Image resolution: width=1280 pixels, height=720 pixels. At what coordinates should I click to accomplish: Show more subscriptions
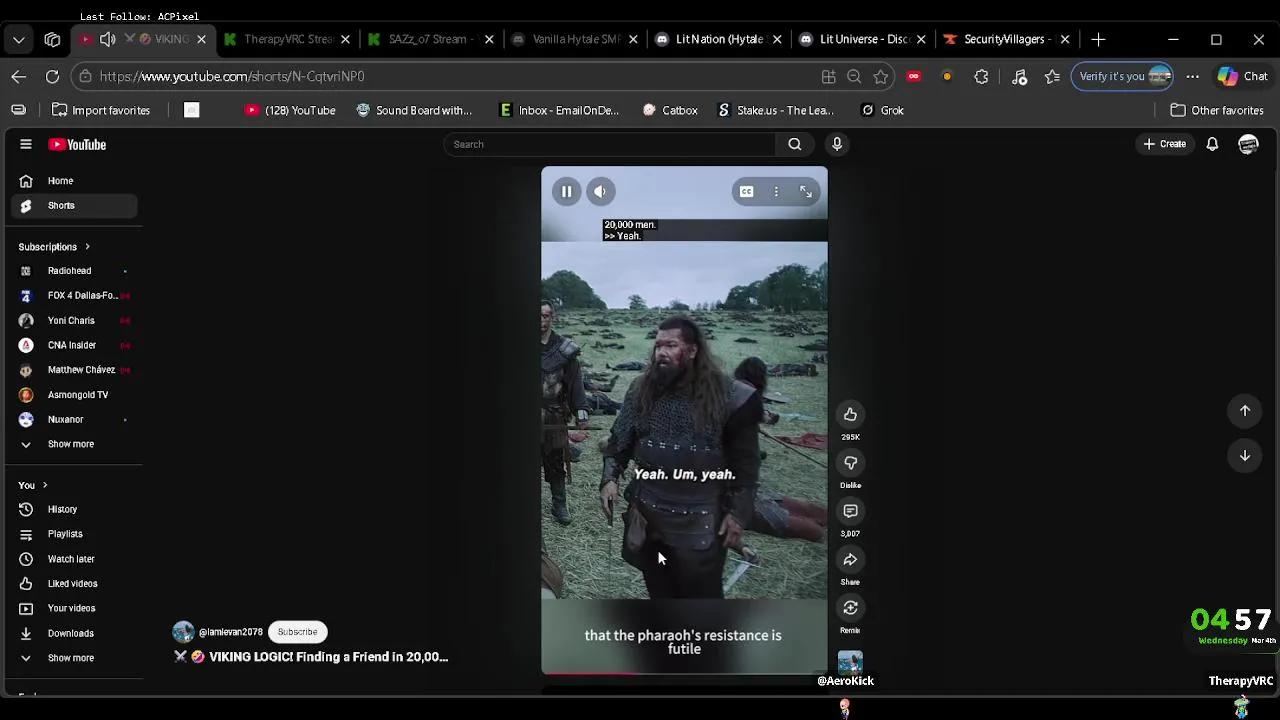click(x=75, y=444)
